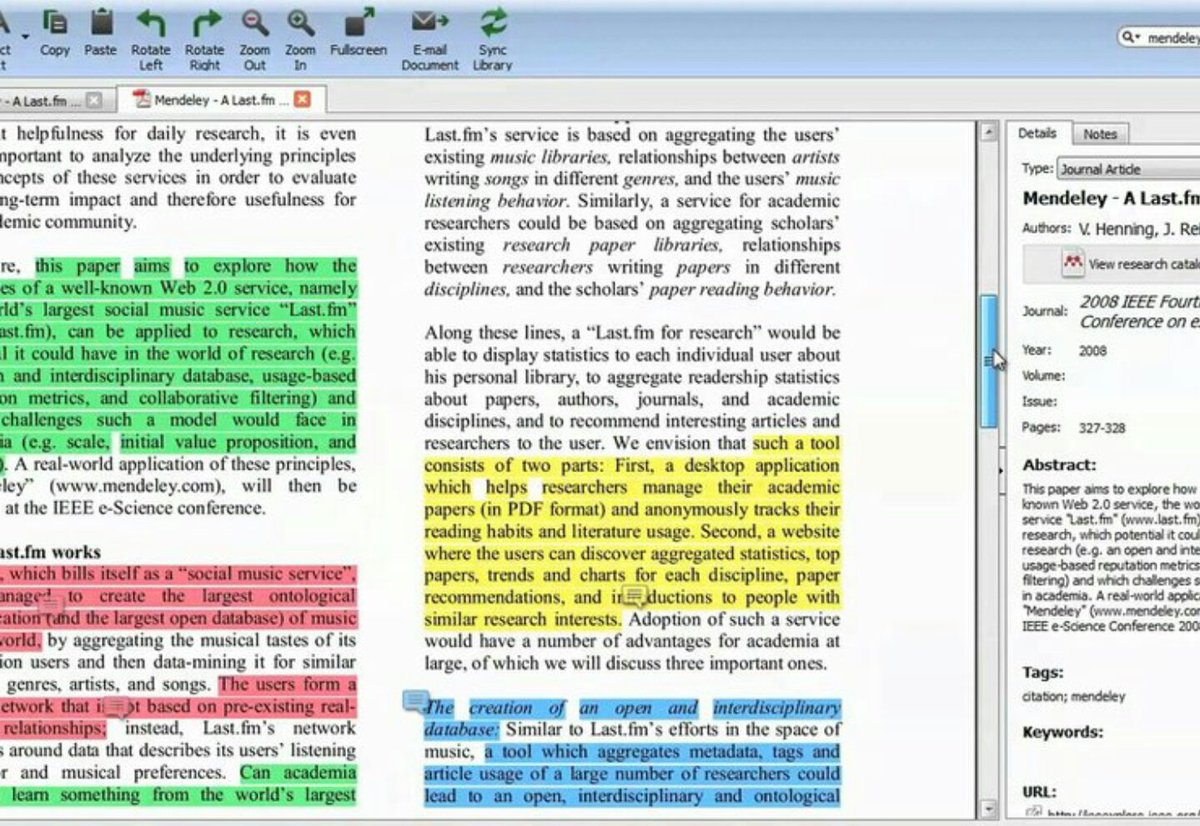Open the note icon on 'network that is not' highlight
This screenshot has width=1200, height=826.
116,706
